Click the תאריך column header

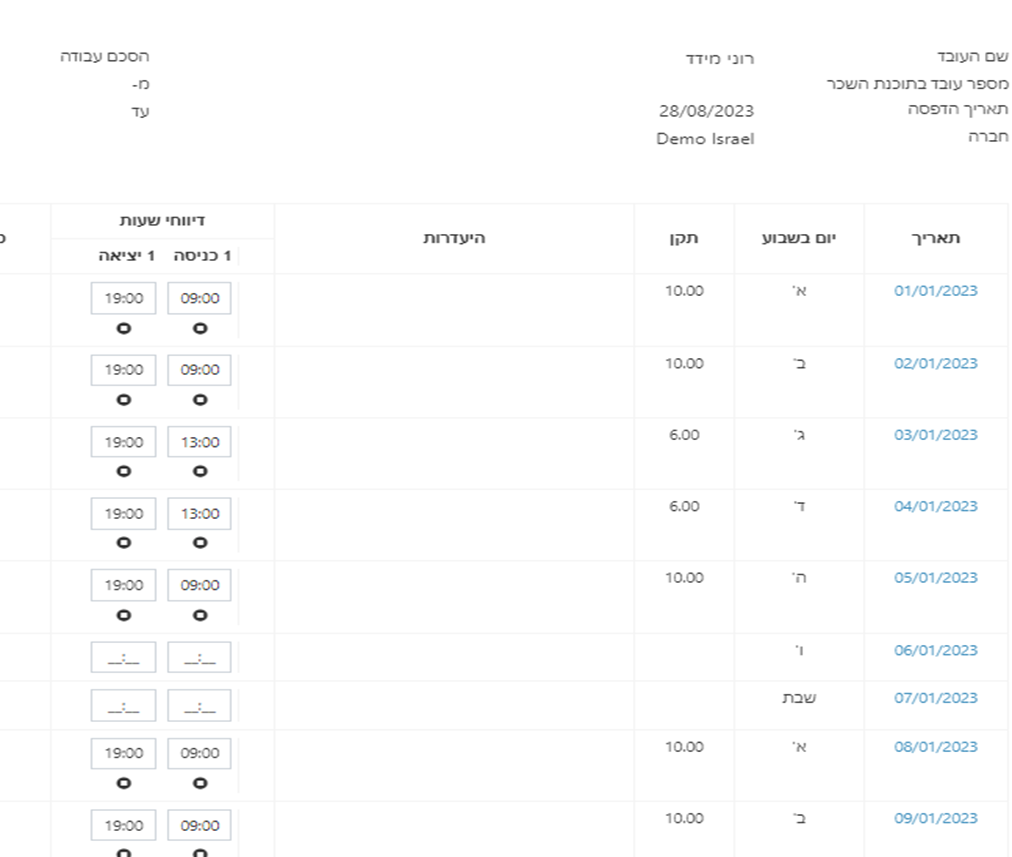pos(936,238)
